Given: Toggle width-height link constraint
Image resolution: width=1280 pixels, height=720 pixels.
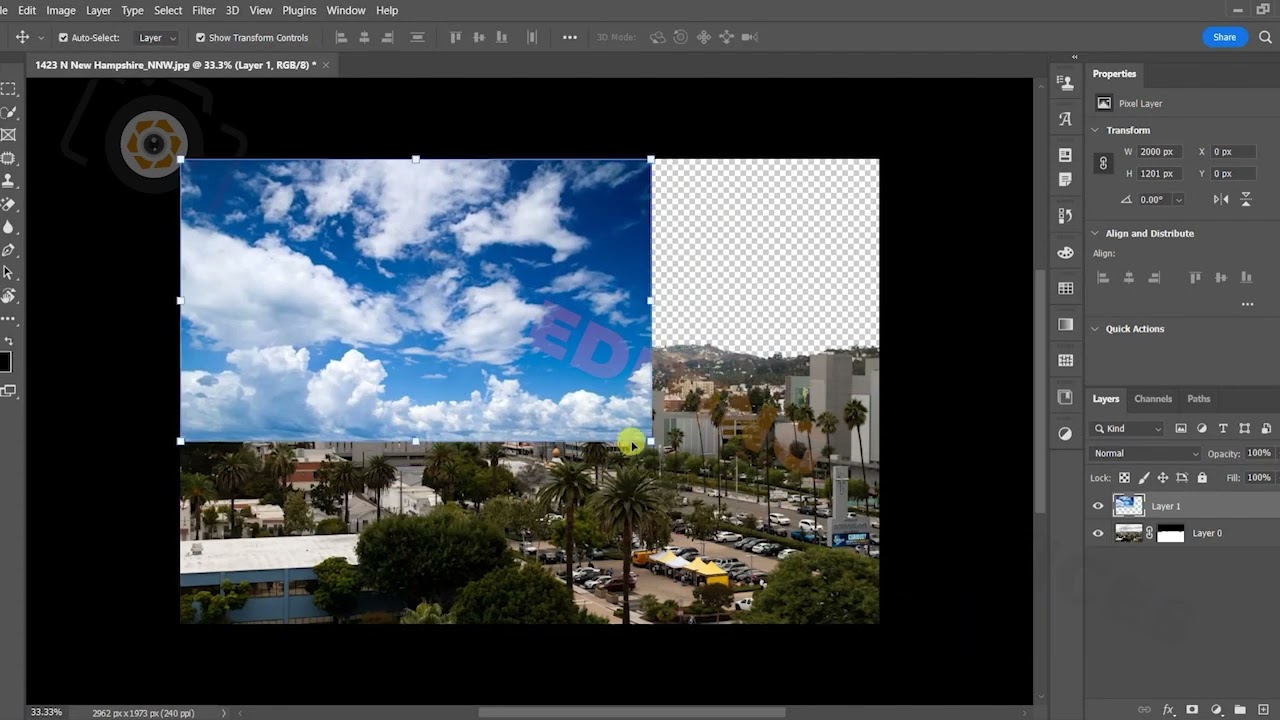Looking at the screenshot, I should pyautogui.click(x=1103, y=163).
